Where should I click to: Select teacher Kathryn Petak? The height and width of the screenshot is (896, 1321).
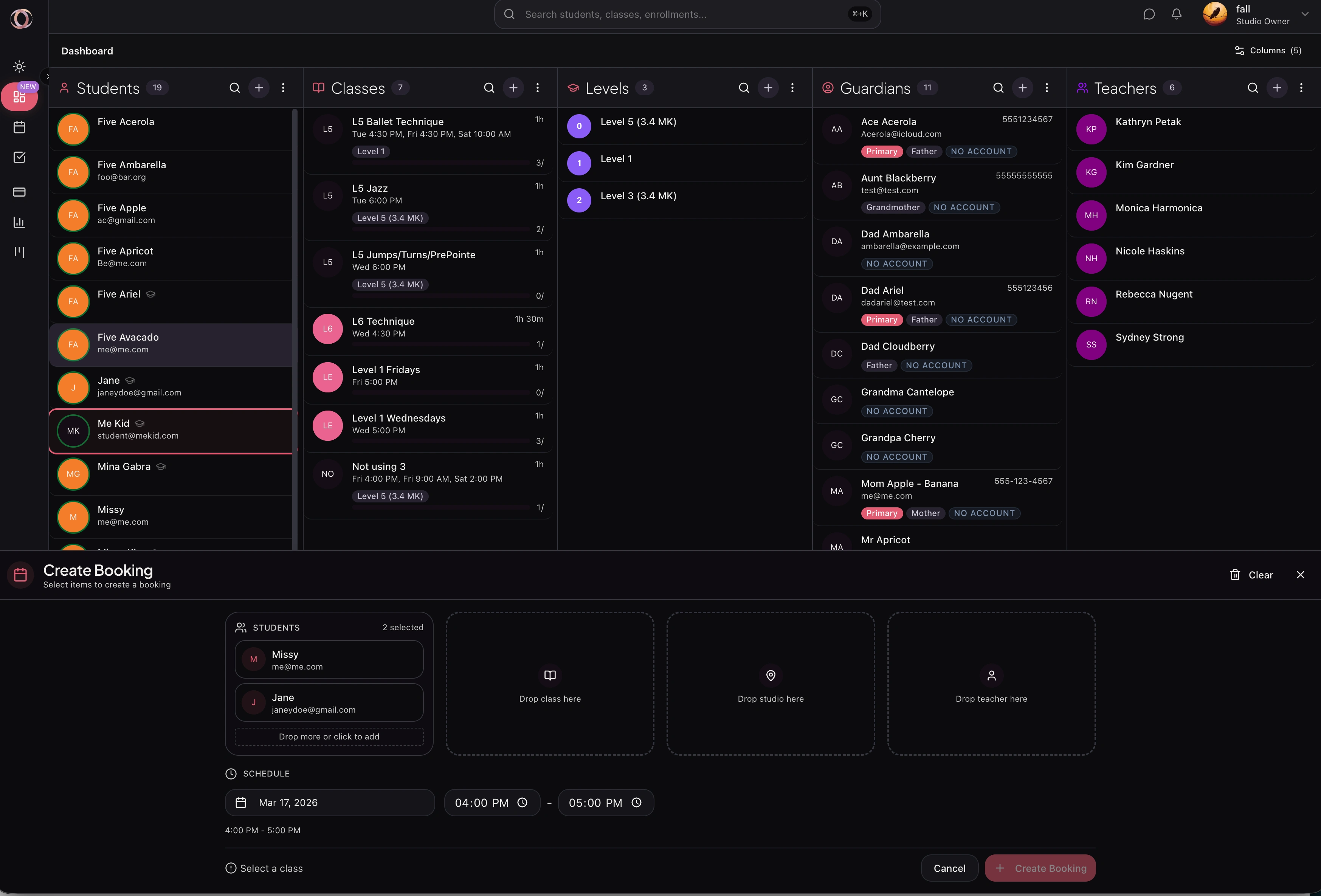(1147, 122)
